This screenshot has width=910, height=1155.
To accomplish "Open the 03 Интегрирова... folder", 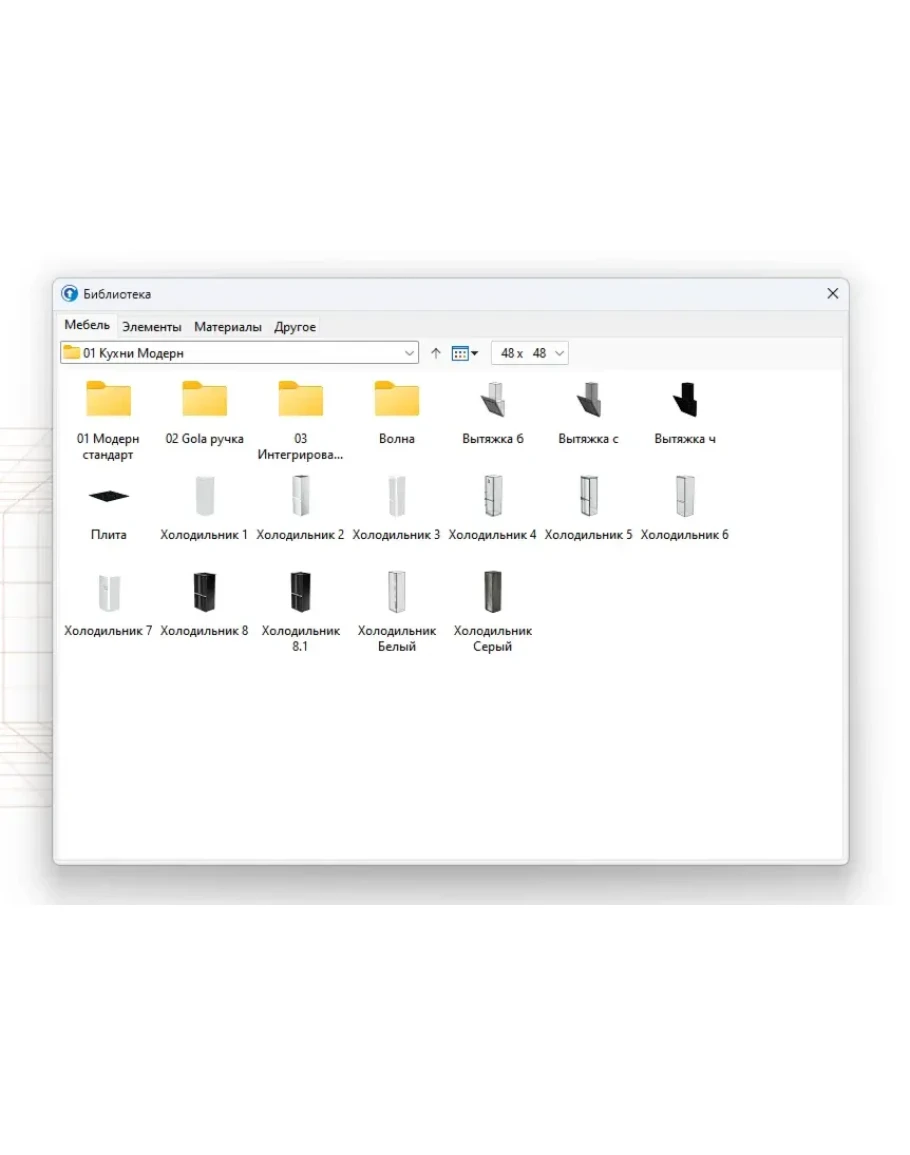I will 300,399.
